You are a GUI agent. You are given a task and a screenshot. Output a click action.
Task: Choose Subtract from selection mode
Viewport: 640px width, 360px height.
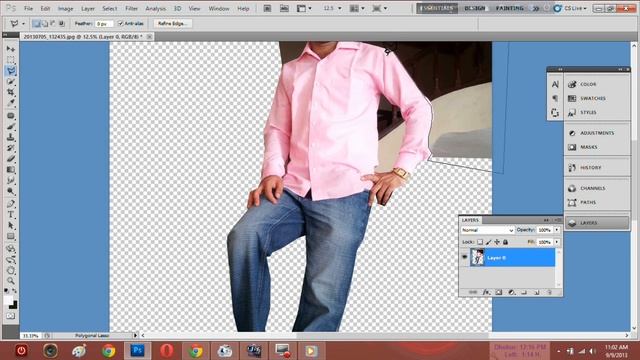53,24
